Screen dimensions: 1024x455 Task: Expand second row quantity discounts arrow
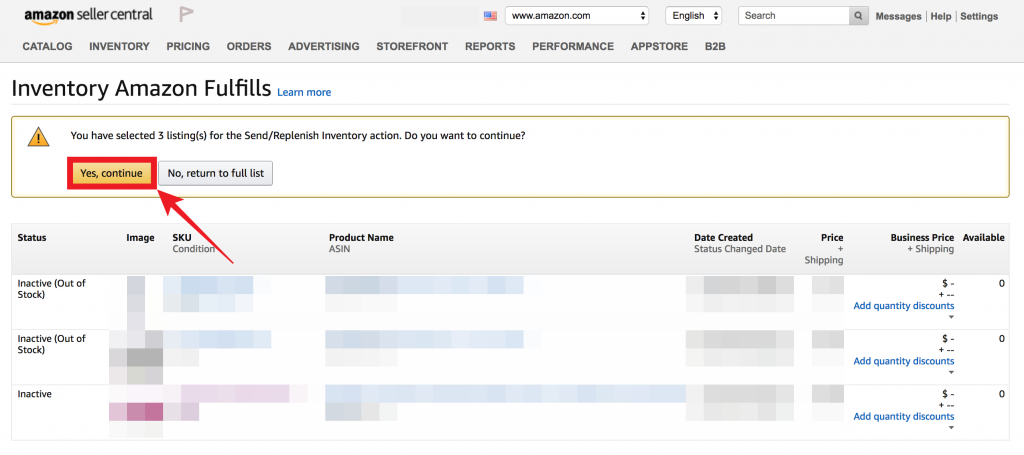click(x=951, y=373)
